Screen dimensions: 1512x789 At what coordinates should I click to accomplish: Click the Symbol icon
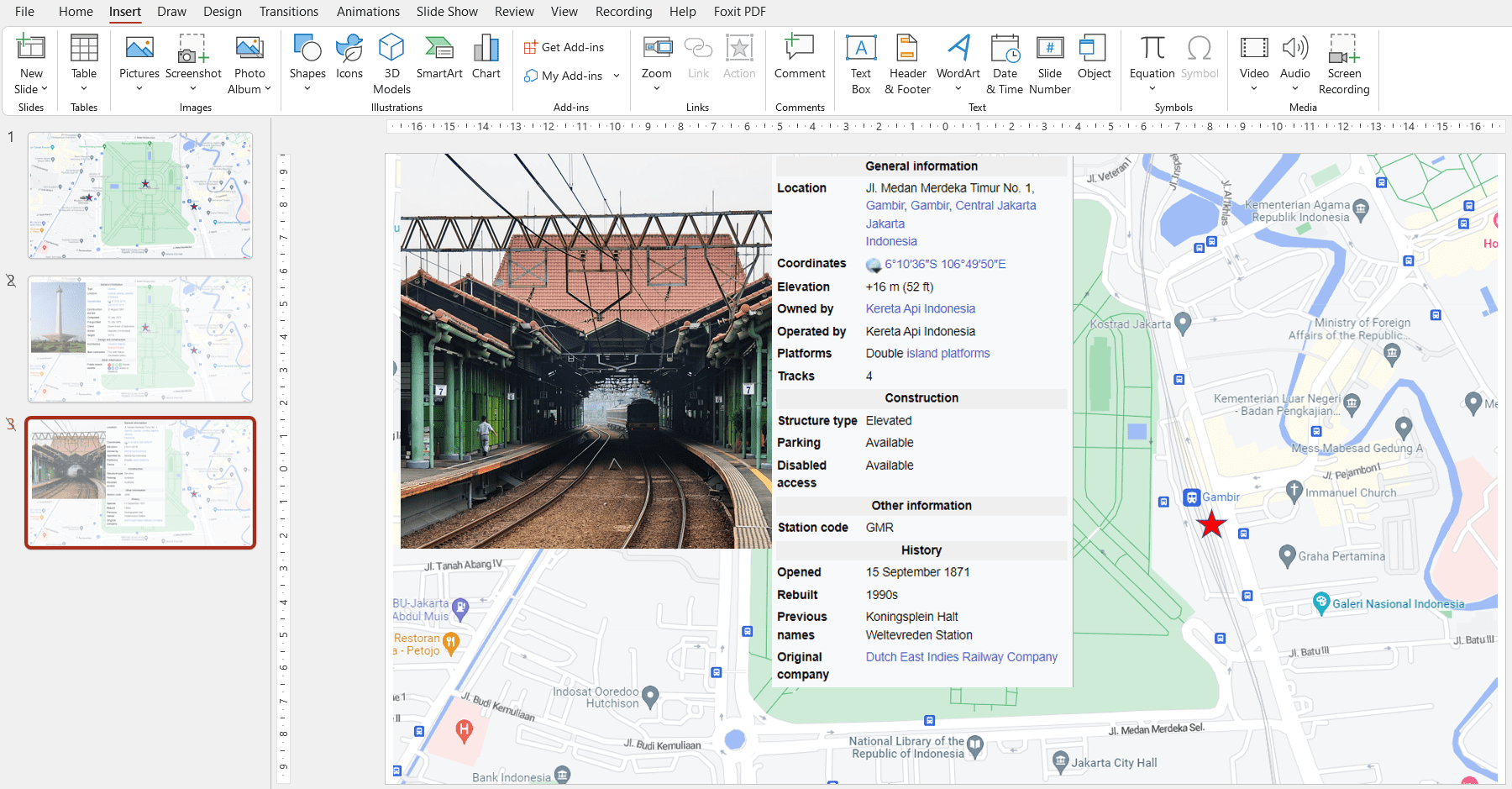pos(1200,49)
